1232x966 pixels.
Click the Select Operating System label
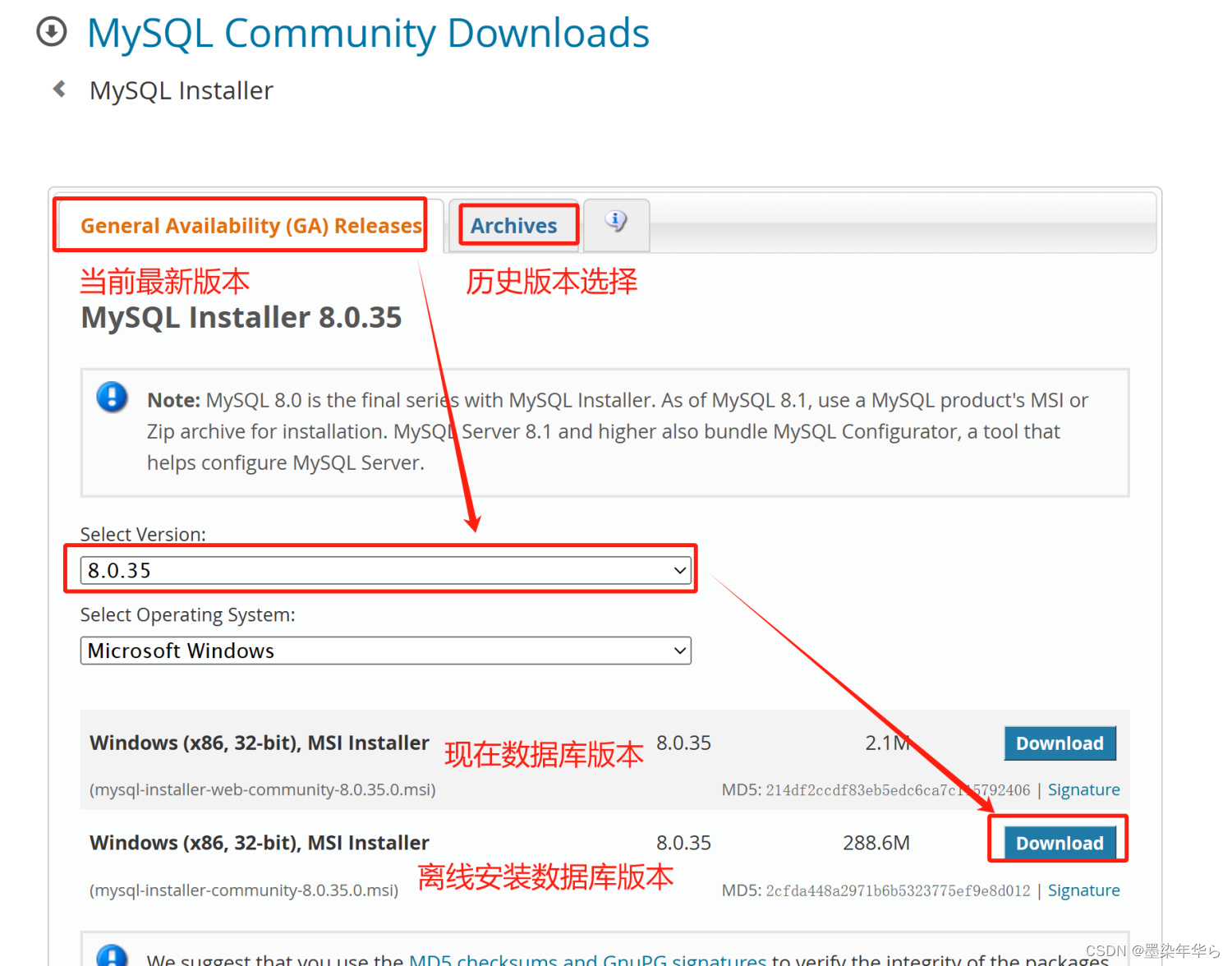[187, 615]
